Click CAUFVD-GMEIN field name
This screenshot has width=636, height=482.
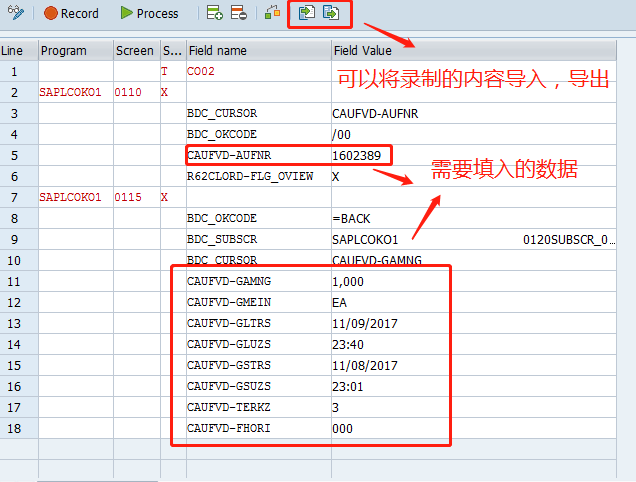click(x=229, y=302)
